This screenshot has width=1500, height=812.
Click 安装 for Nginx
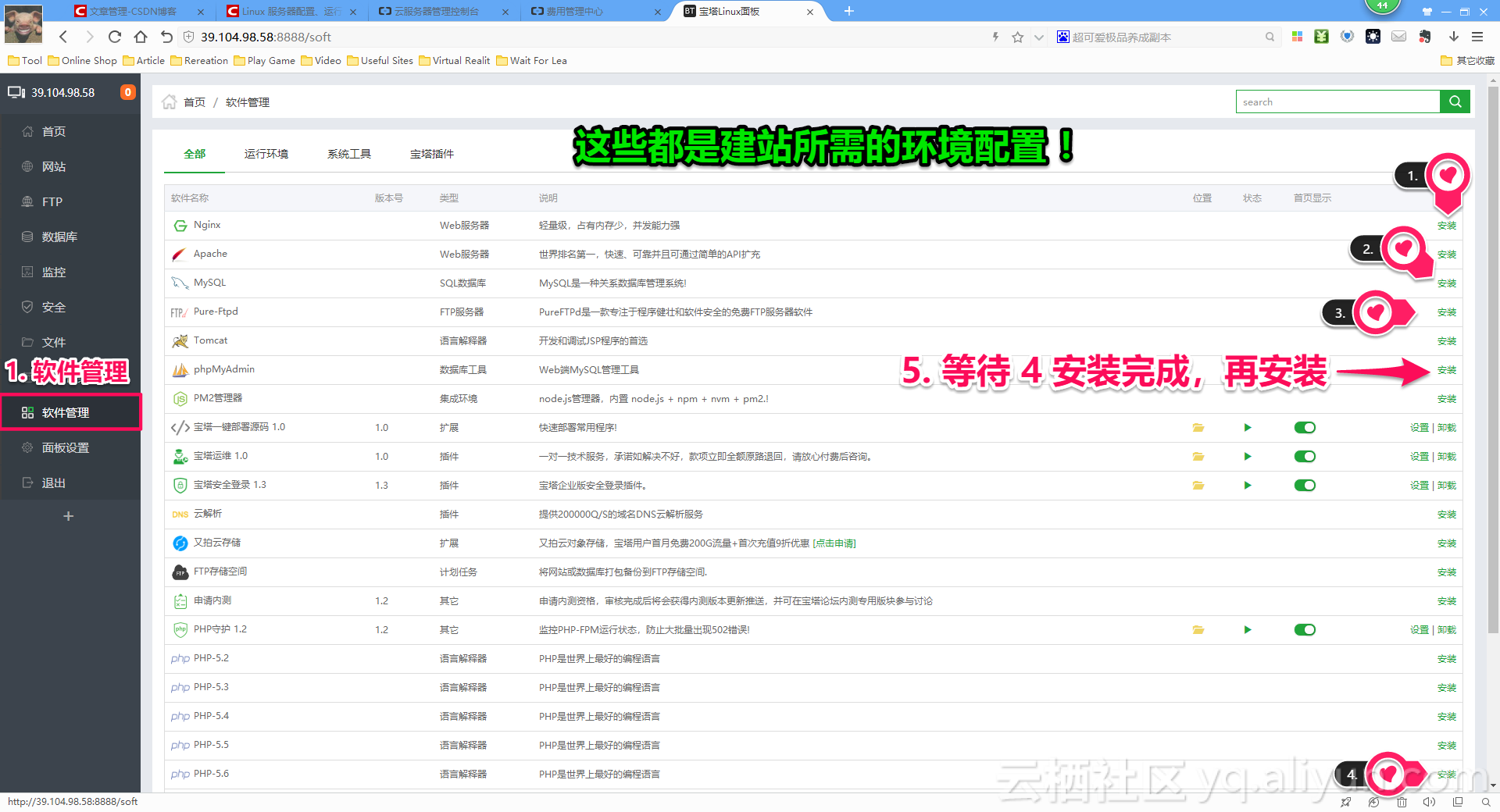click(1447, 226)
